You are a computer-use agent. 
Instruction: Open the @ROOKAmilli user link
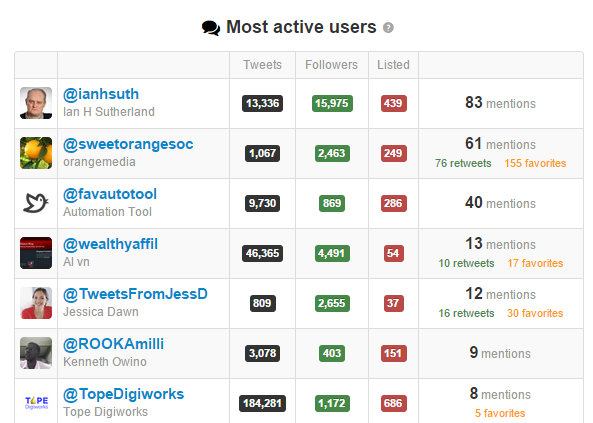tap(113, 344)
